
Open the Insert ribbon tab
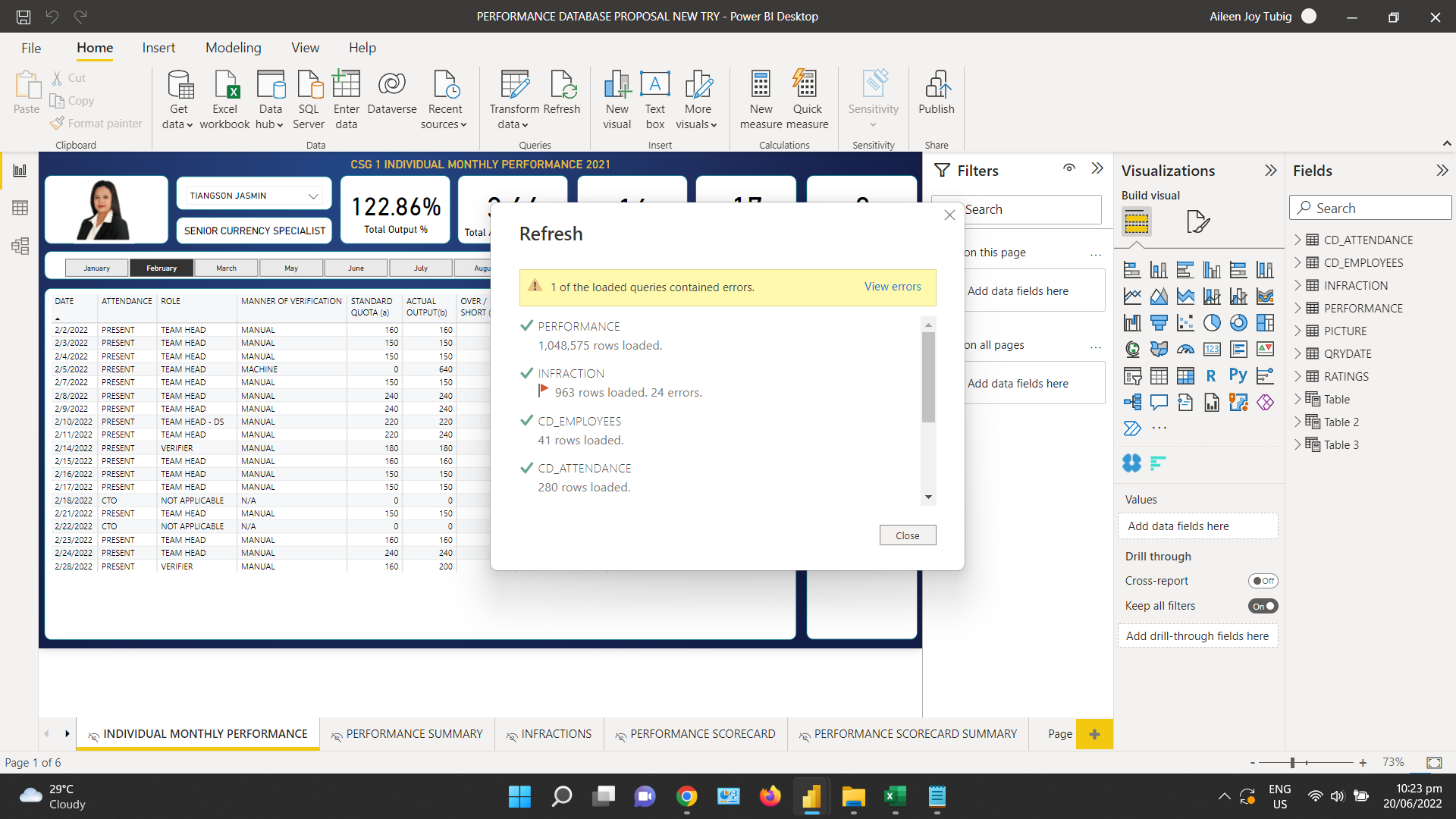point(158,48)
